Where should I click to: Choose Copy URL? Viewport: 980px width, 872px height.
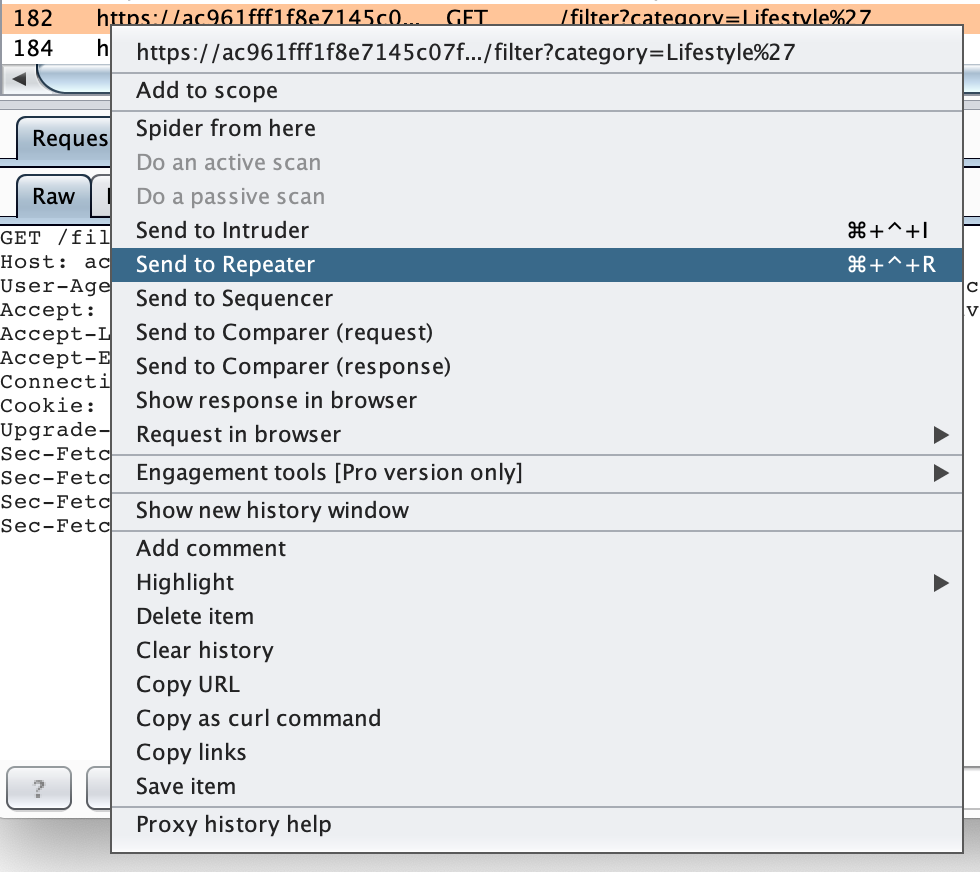tap(536, 684)
